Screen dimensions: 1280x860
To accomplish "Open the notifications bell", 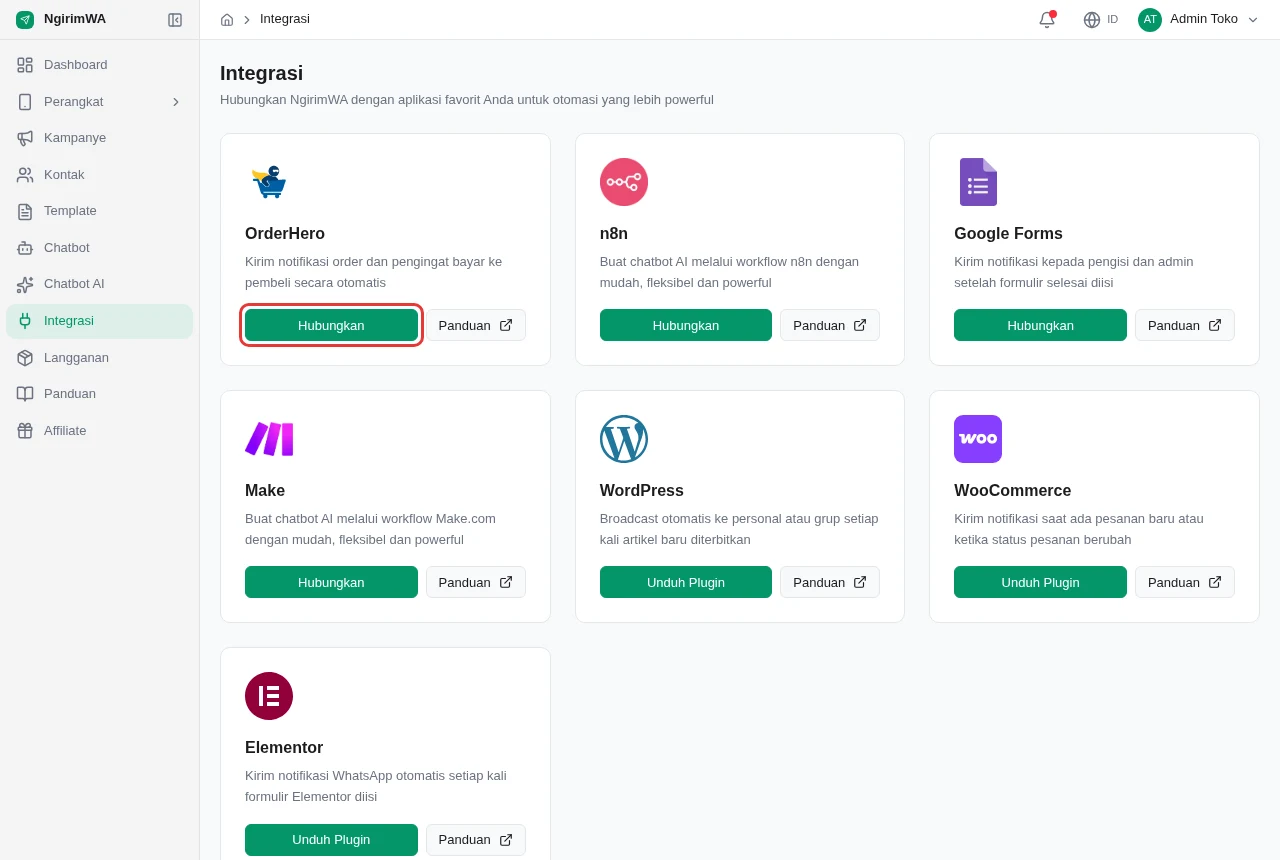I will (1047, 20).
